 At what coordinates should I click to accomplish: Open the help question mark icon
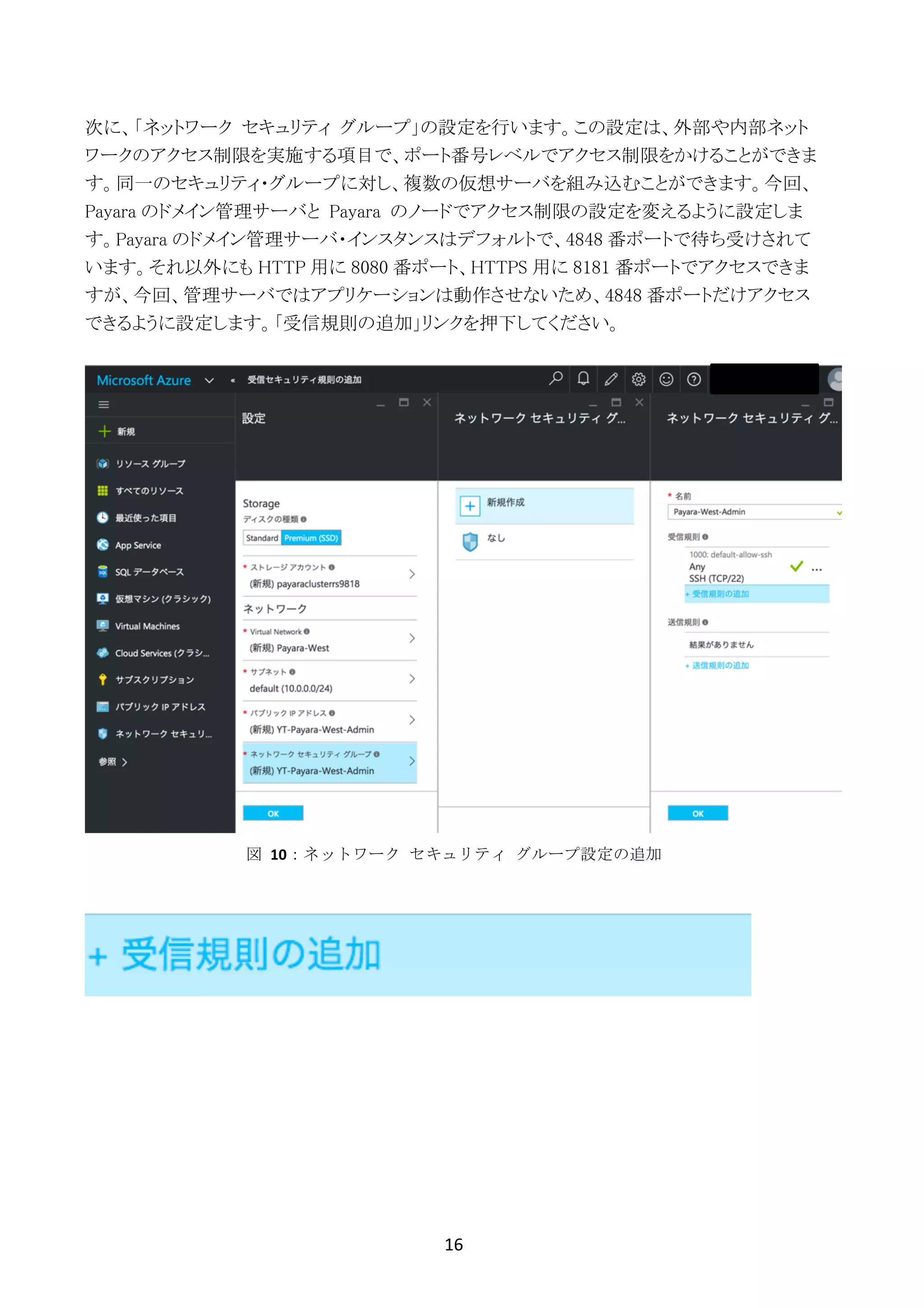[x=694, y=379]
